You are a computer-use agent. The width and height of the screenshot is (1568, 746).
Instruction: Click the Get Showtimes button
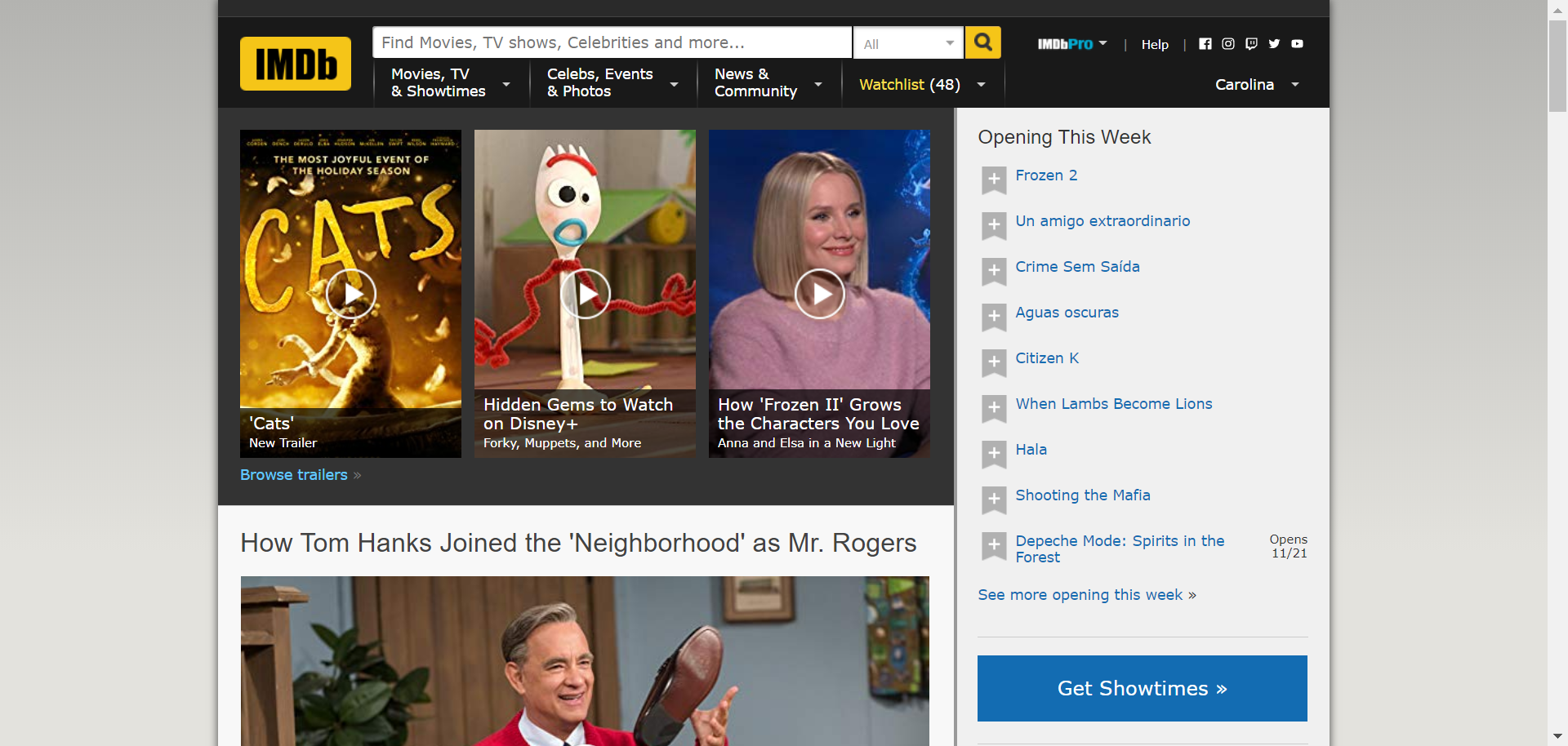pos(1142,688)
